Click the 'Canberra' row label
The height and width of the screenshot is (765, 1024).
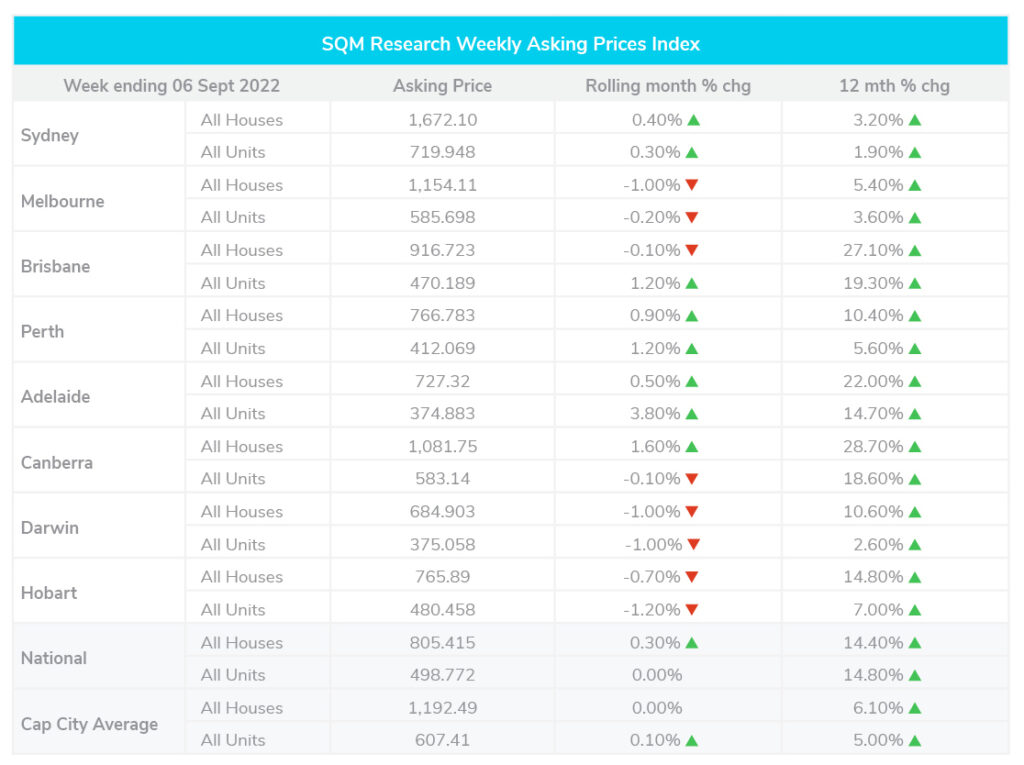[x=57, y=463]
